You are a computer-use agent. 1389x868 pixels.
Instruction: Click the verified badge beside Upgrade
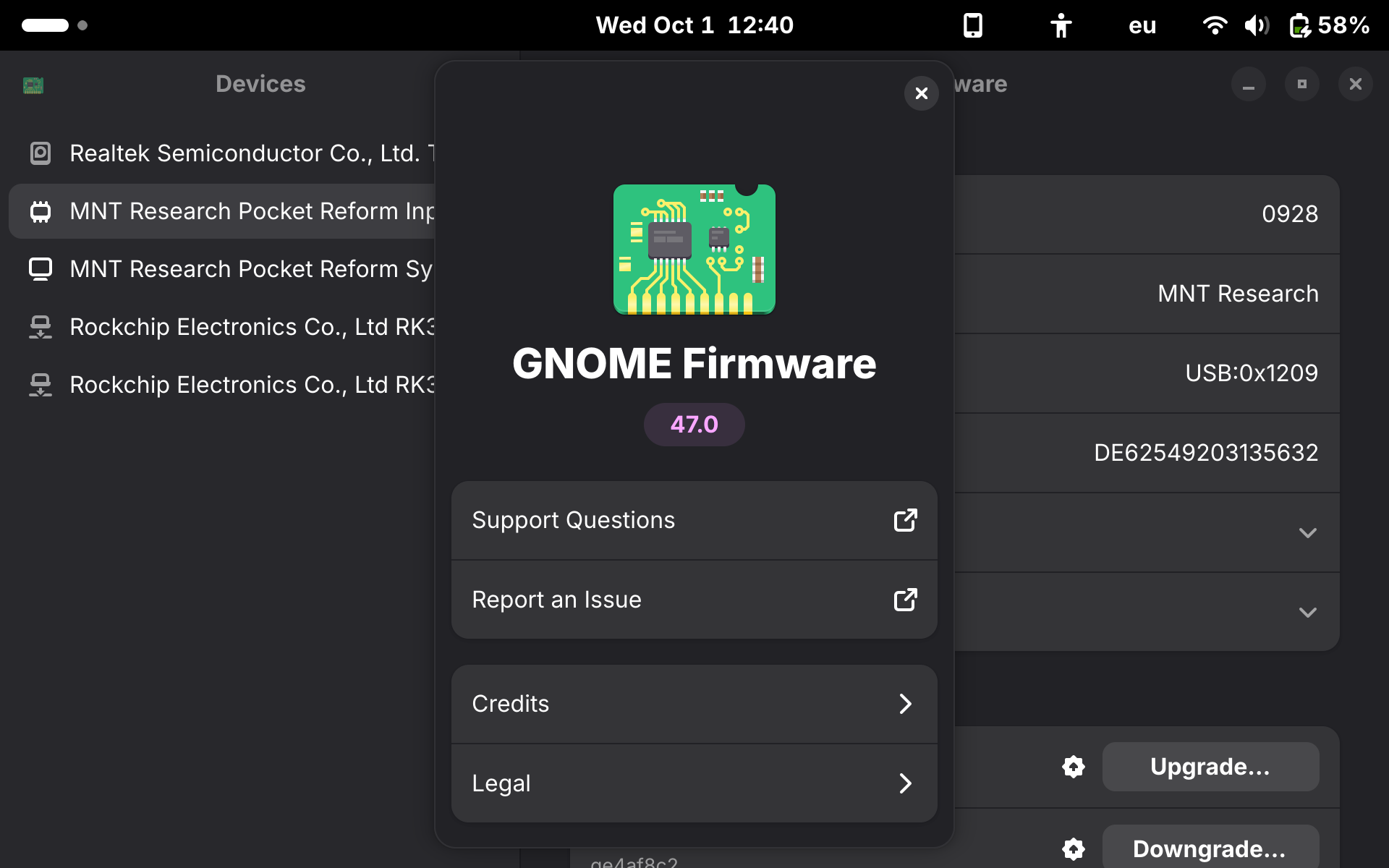[x=1074, y=767]
